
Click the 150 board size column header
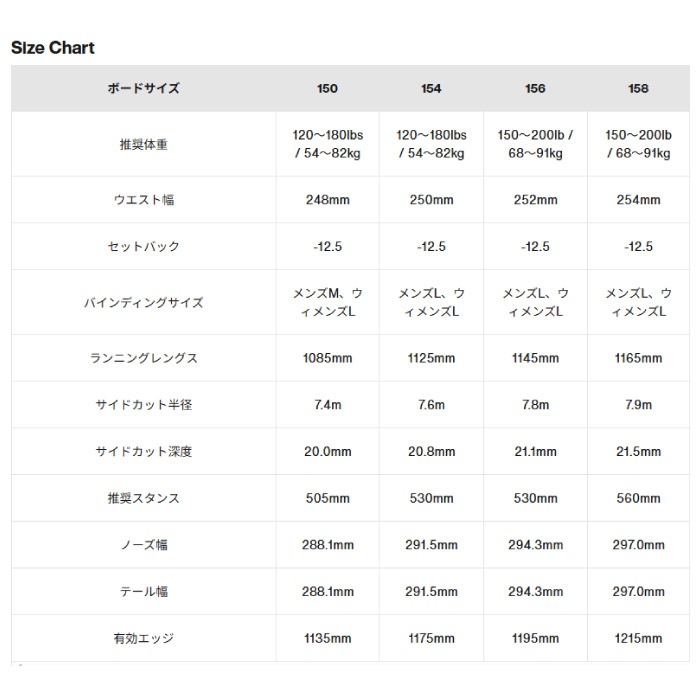pyautogui.click(x=327, y=89)
